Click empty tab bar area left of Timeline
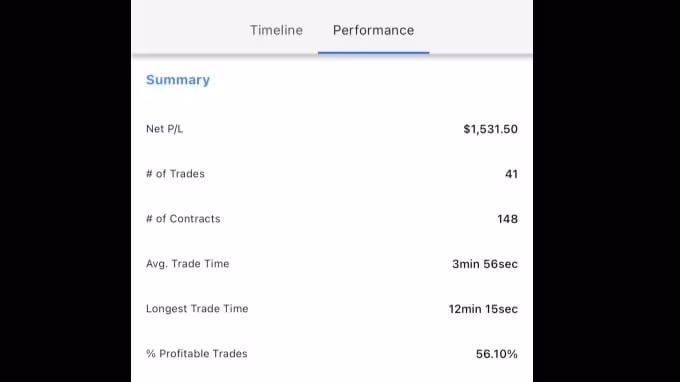680x382 pixels. [190, 27]
